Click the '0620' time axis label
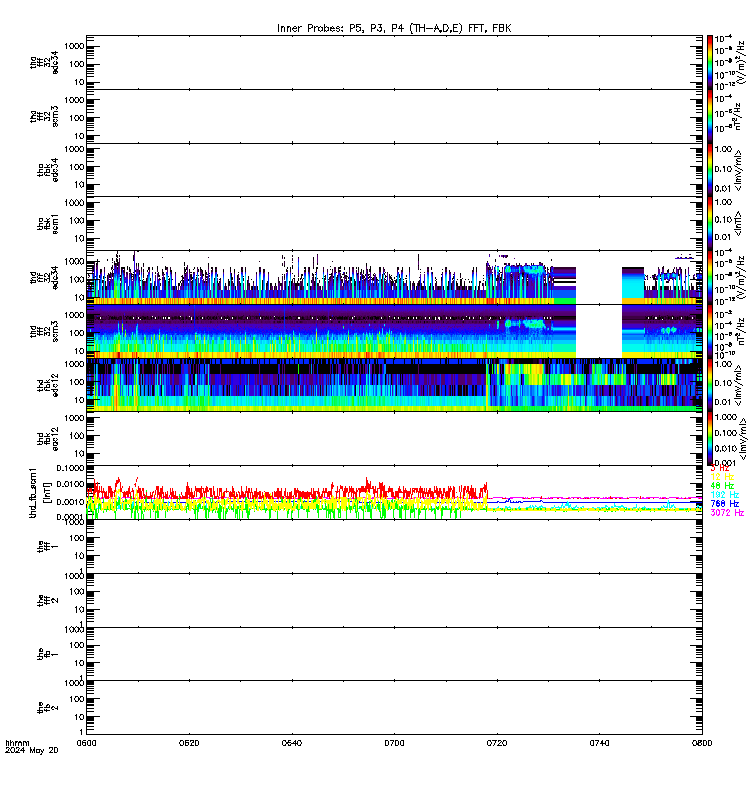The width and height of the screenshot is (750, 800). tap(189, 743)
